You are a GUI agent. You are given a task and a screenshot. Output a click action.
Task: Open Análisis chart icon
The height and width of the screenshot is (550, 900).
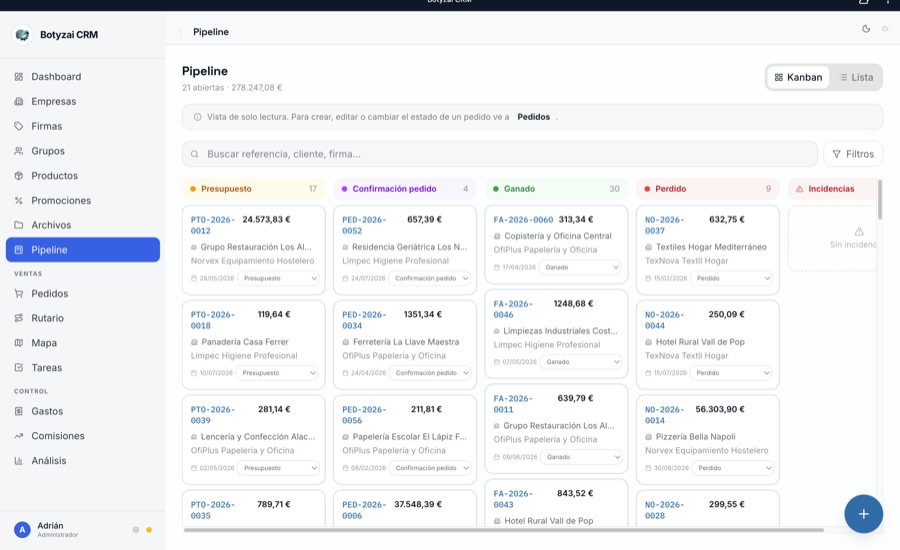pos(18,460)
